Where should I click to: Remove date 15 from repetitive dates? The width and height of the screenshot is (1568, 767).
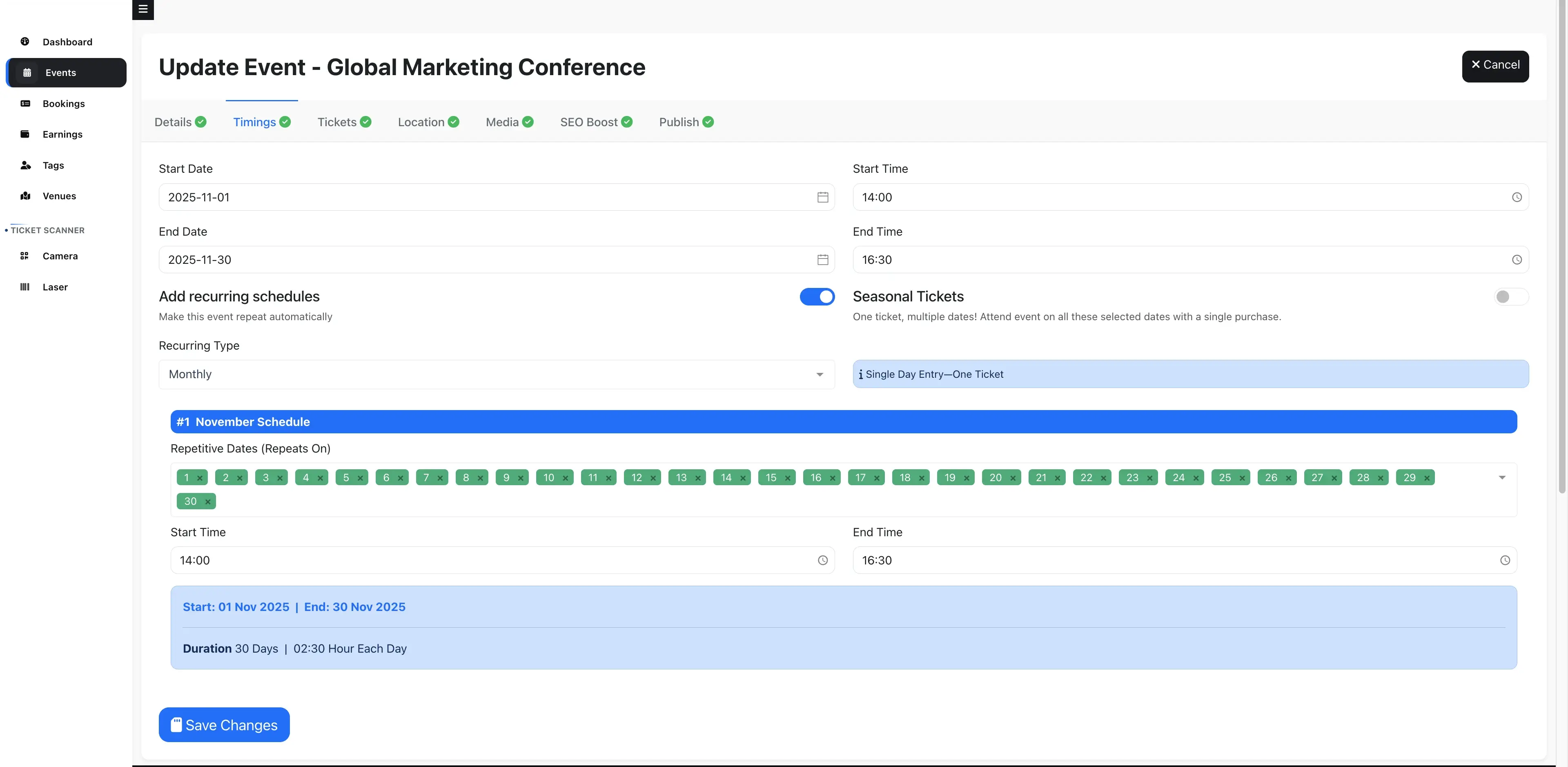(788, 479)
